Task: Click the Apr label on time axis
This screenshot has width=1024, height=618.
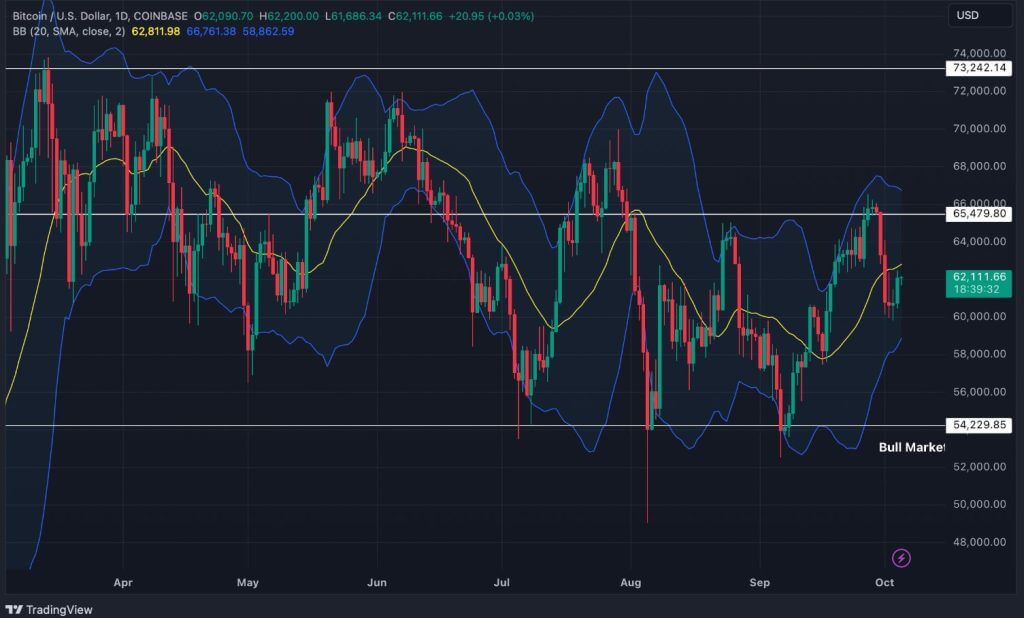Action: (123, 582)
